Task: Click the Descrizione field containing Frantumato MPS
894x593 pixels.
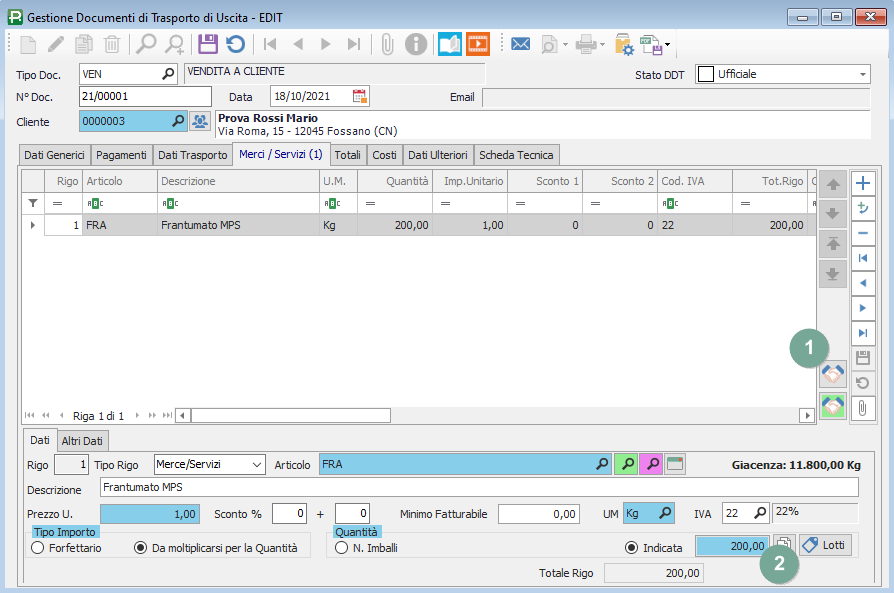Action: [478, 488]
